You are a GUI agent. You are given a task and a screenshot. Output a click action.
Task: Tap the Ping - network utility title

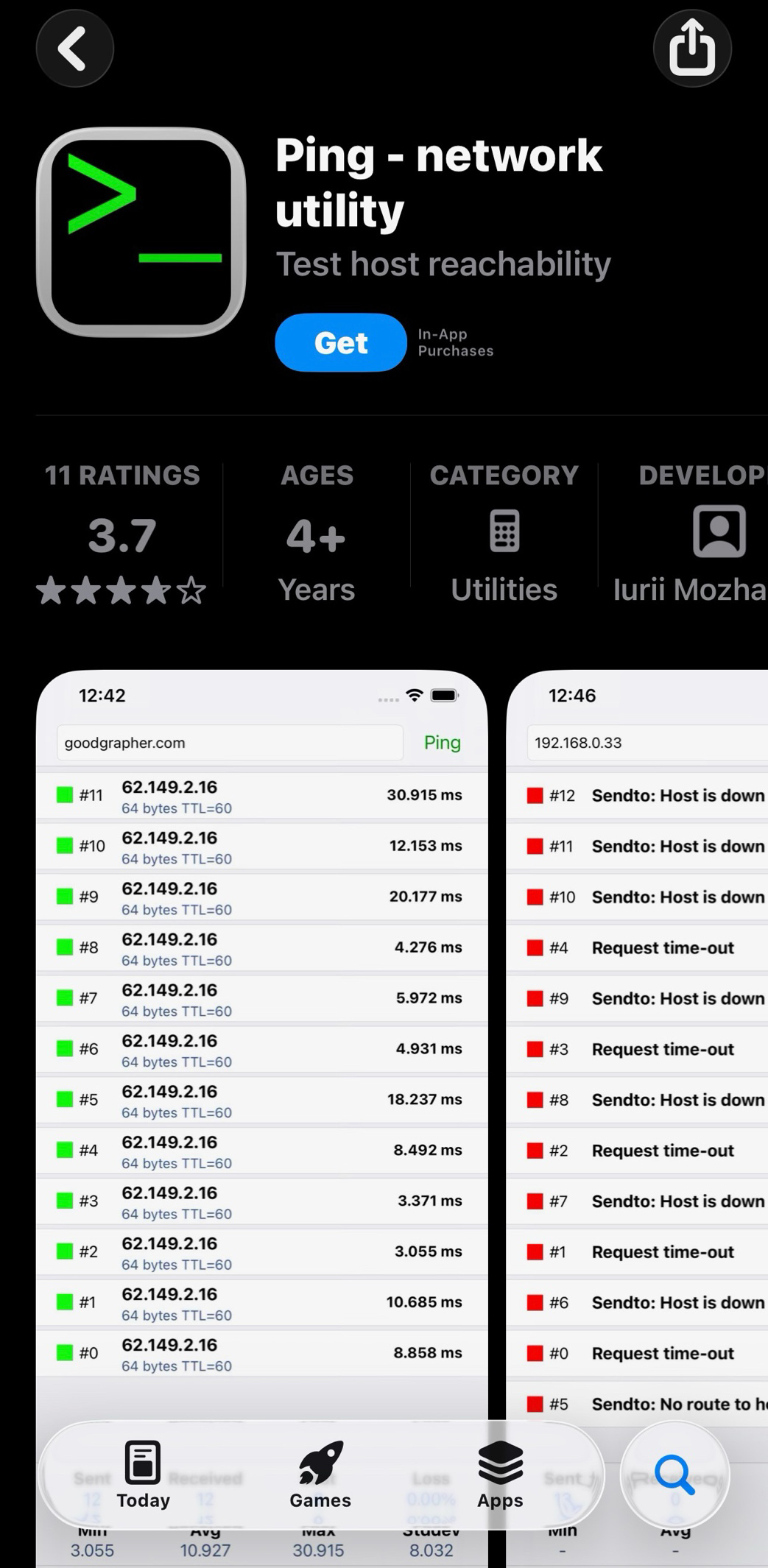click(x=439, y=183)
